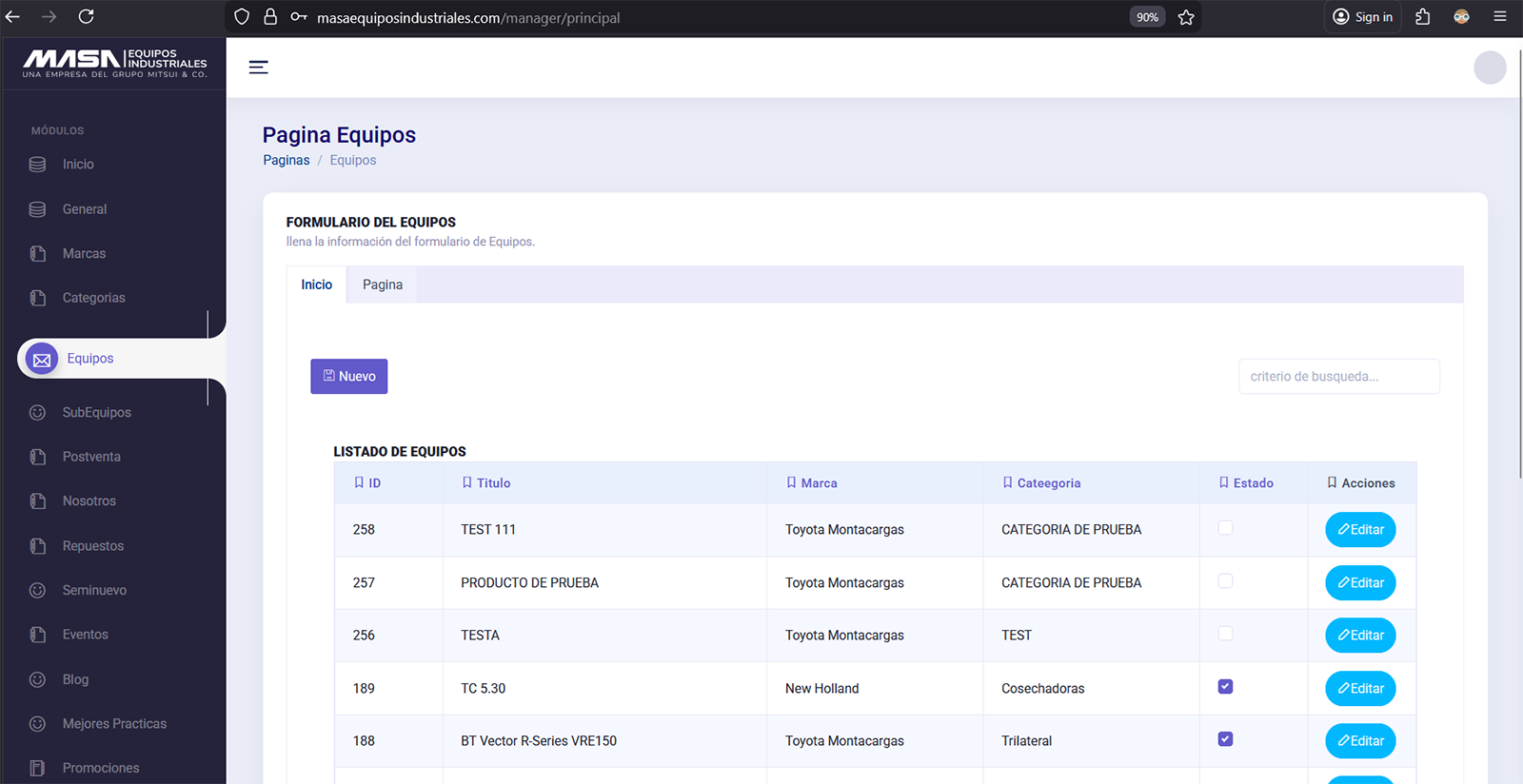Focus the criterio de busqueda search field
Viewport: 1523px width, 784px height.
[x=1338, y=377]
